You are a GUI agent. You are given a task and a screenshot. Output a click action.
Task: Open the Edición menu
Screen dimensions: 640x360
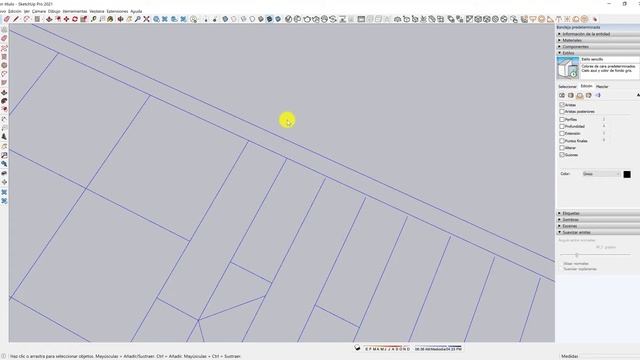coord(15,11)
